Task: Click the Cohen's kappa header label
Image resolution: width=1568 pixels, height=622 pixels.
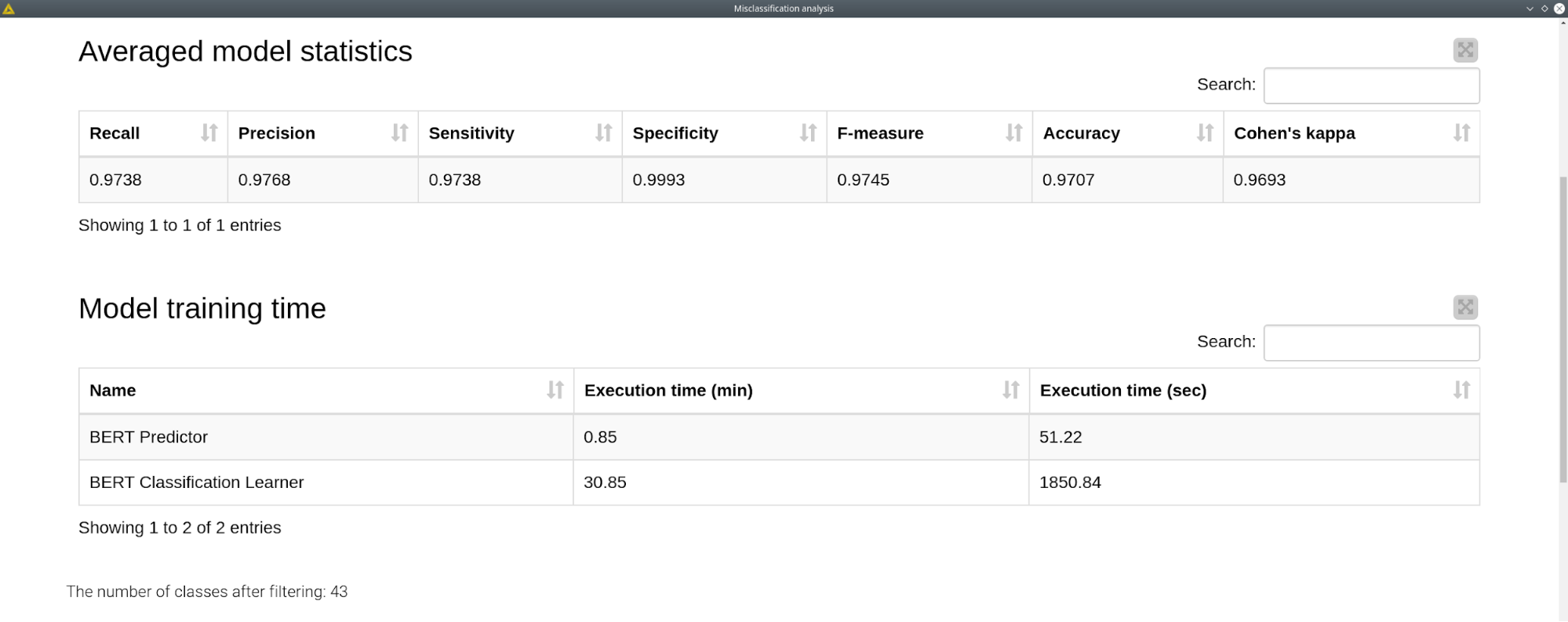Action: (1294, 133)
